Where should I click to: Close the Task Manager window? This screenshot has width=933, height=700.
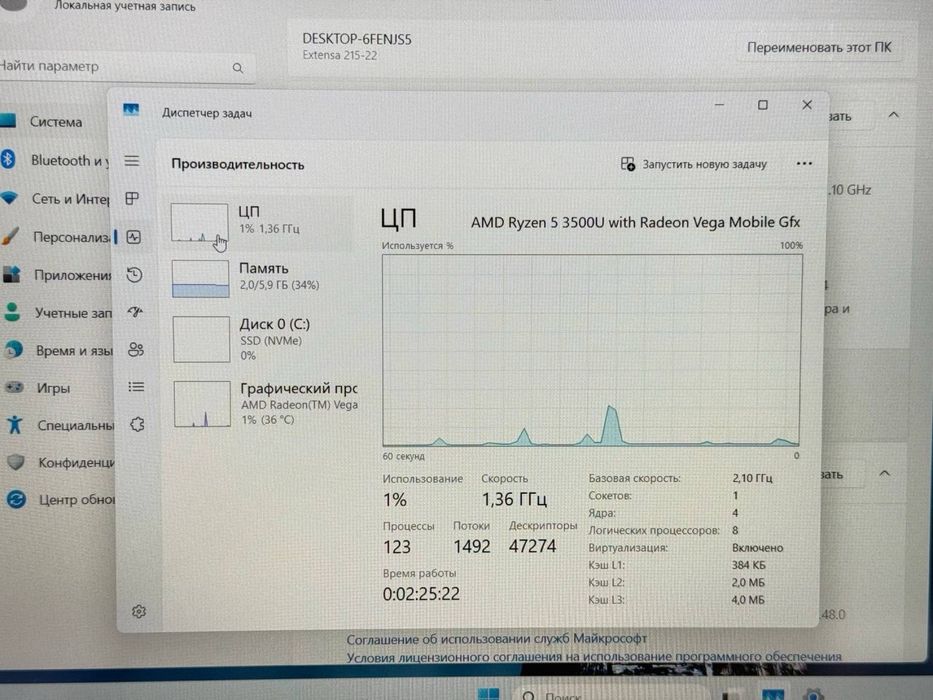tap(807, 105)
